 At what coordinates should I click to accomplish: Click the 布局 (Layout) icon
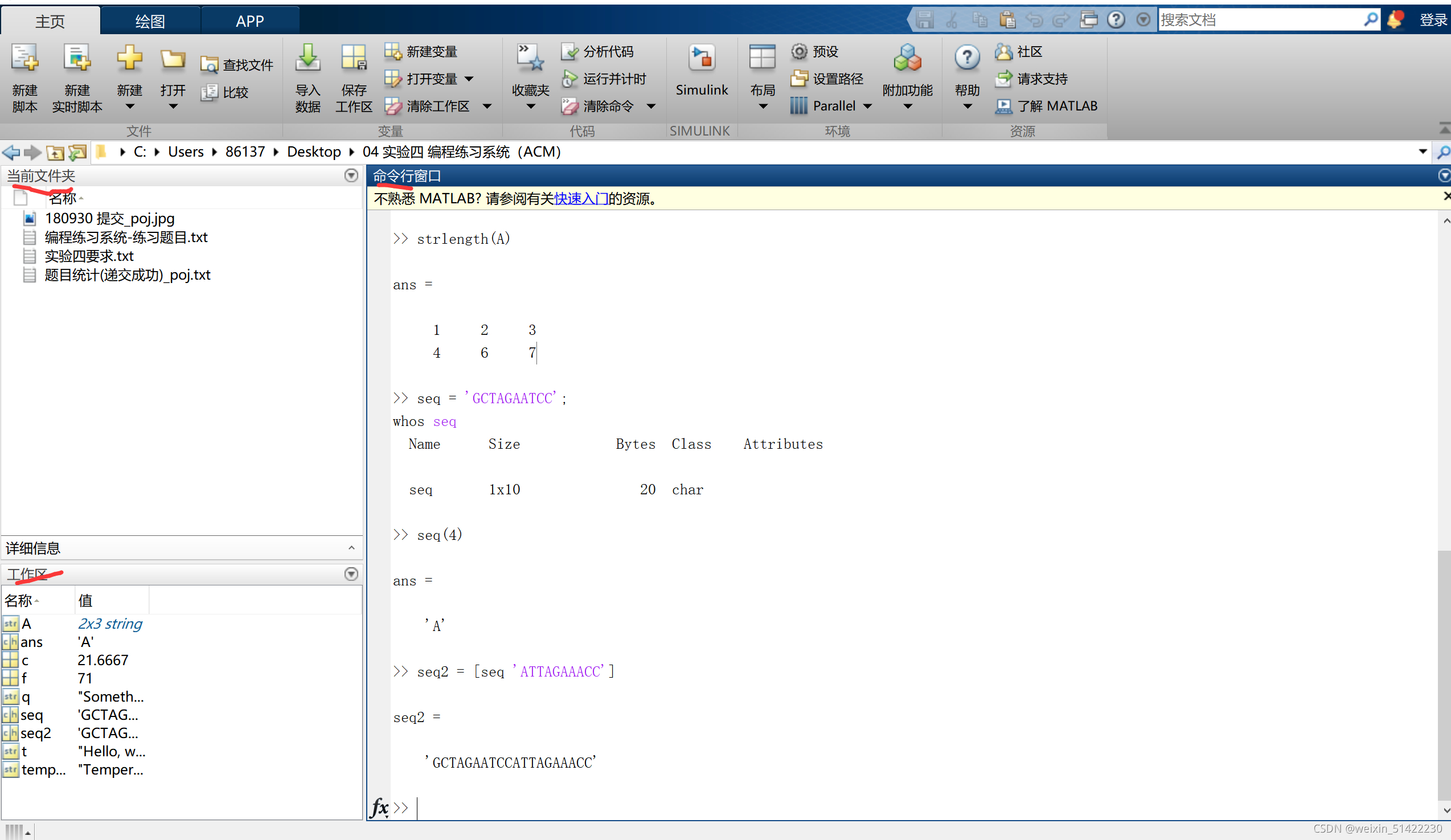coord(763,59)
